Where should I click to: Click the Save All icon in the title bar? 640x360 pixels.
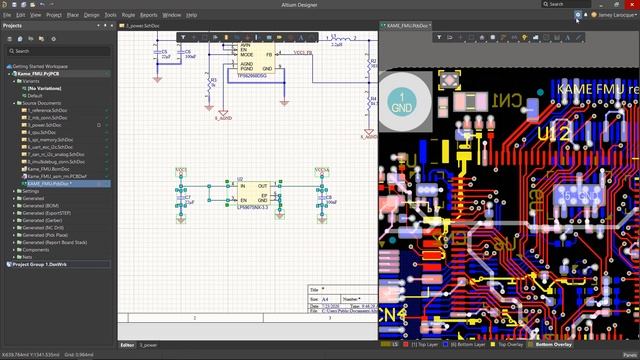23,4
